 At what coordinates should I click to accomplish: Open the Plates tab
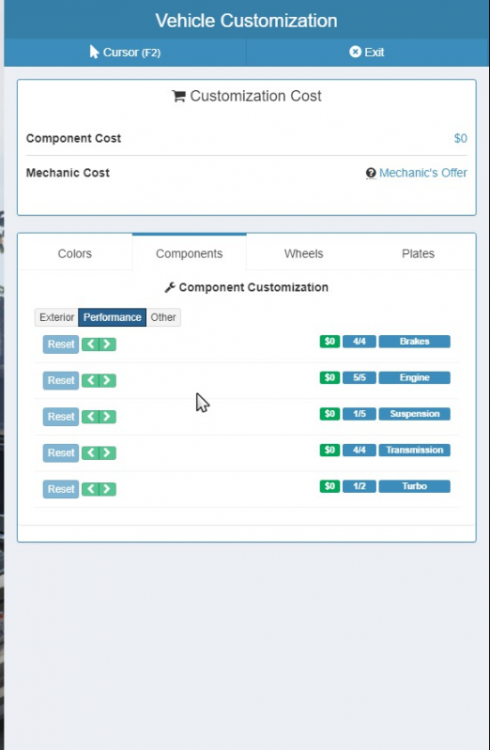[418, 254]
